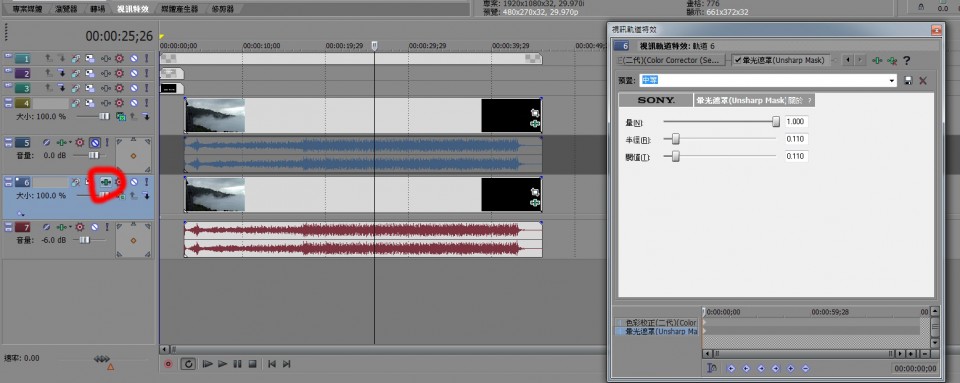The width and height of the screenshot is (960, 383).
Task: Unmute audio track 5
Action: [95, 143]
